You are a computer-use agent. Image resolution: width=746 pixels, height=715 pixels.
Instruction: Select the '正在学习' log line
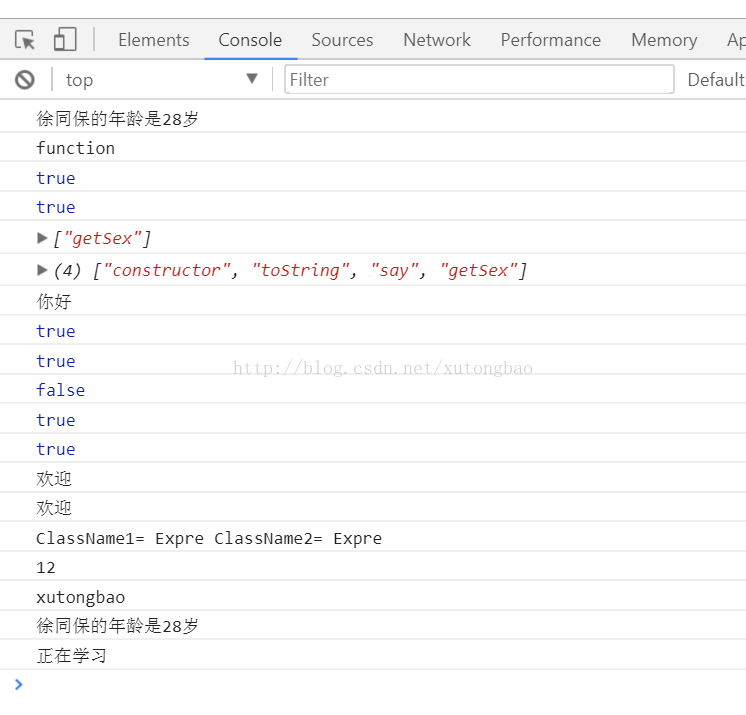point(373,656)
